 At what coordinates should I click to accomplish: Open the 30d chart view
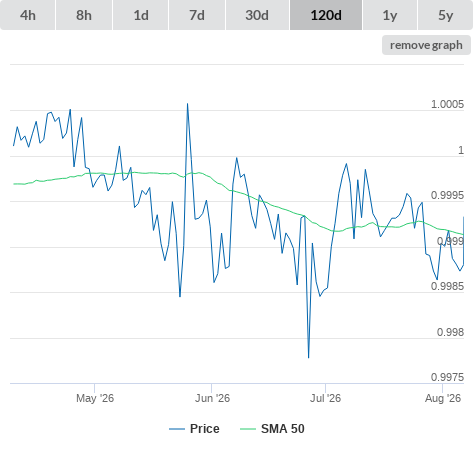257,15
